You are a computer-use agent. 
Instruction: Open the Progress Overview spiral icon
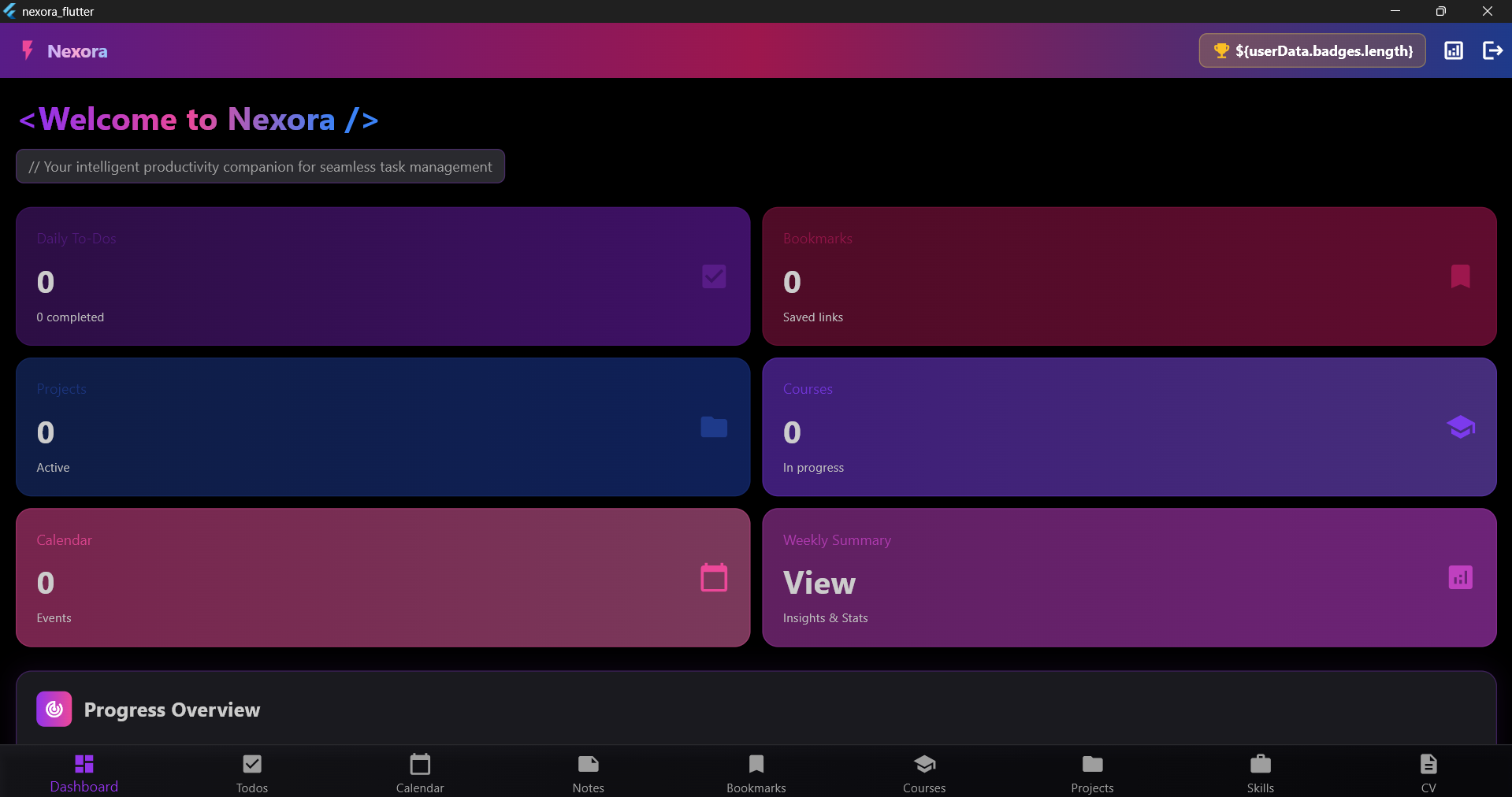(x=54, y=710)
